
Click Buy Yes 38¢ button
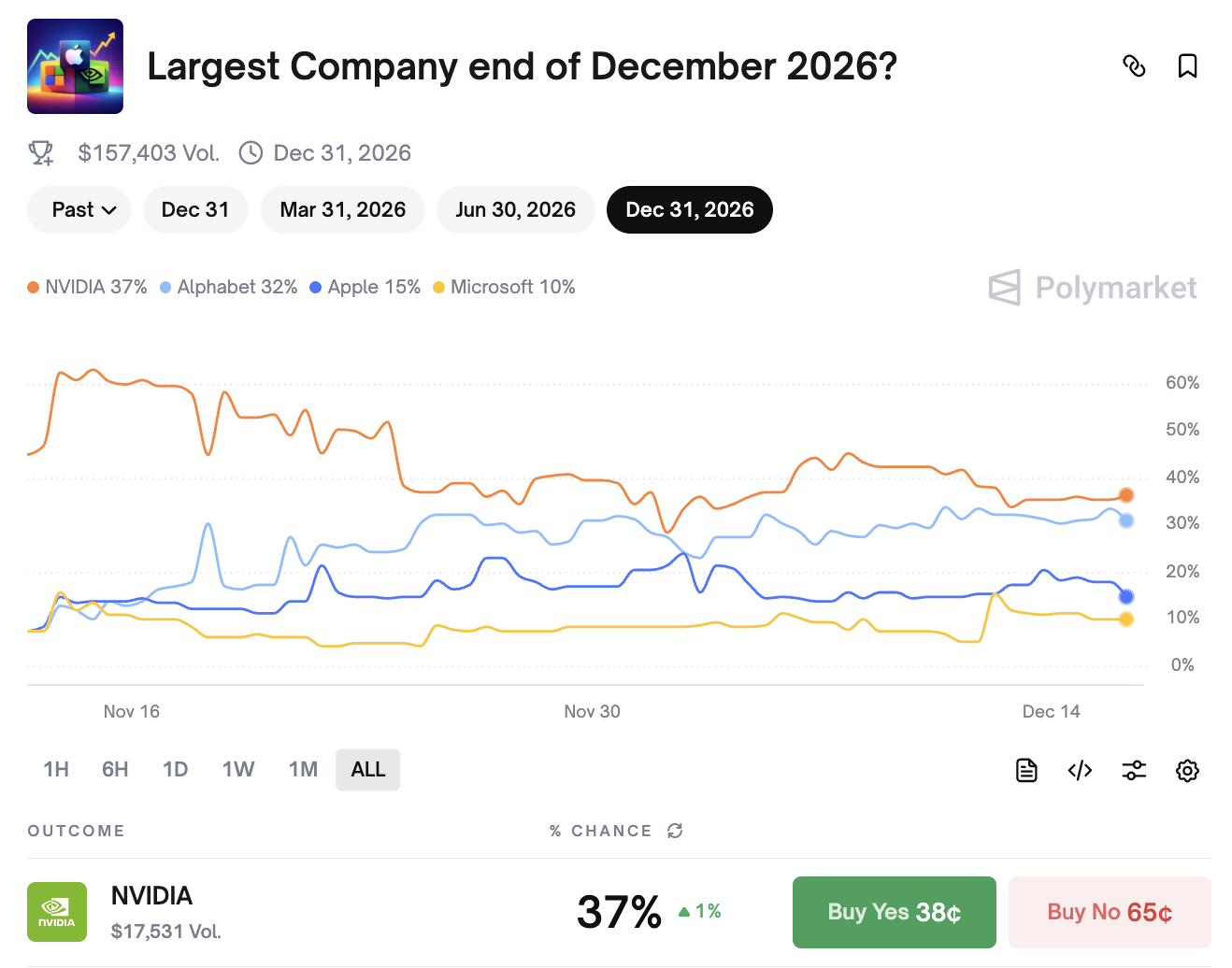(894, 912)
